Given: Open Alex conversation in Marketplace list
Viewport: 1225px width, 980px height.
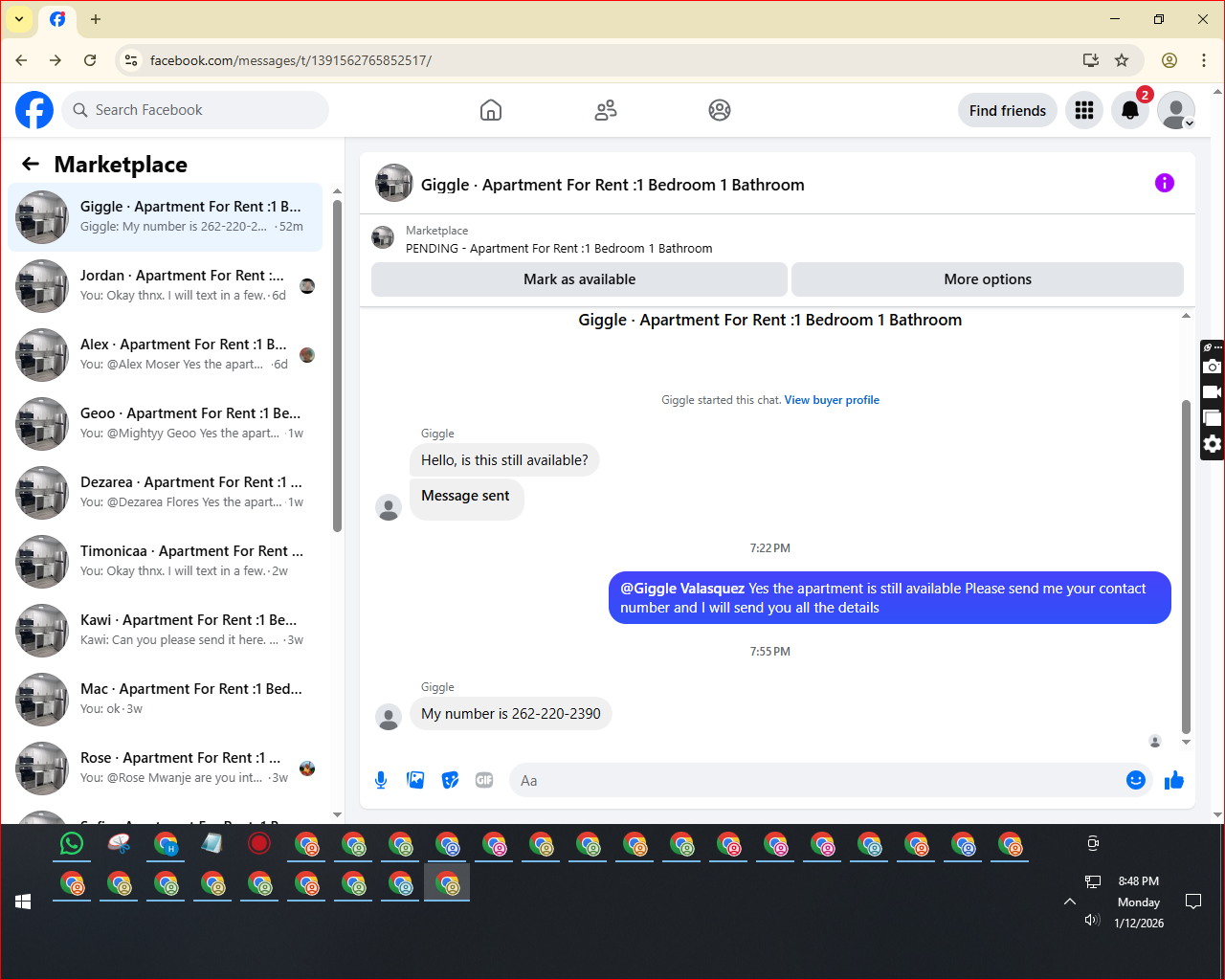Looking at the screenshot, I should pos(166,355).
